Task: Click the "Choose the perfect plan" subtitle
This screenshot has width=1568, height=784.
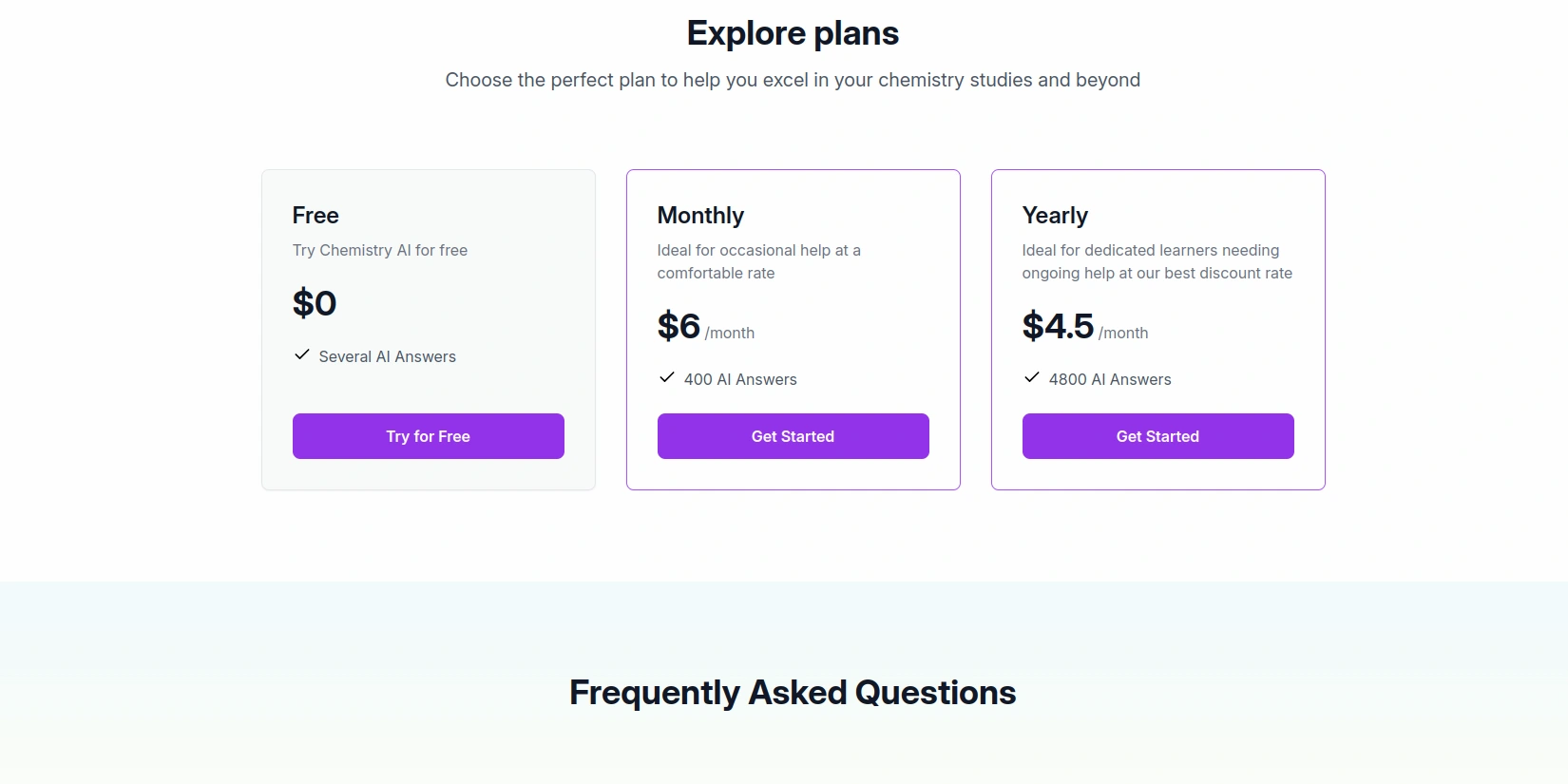Action: (x=793, y=80)
